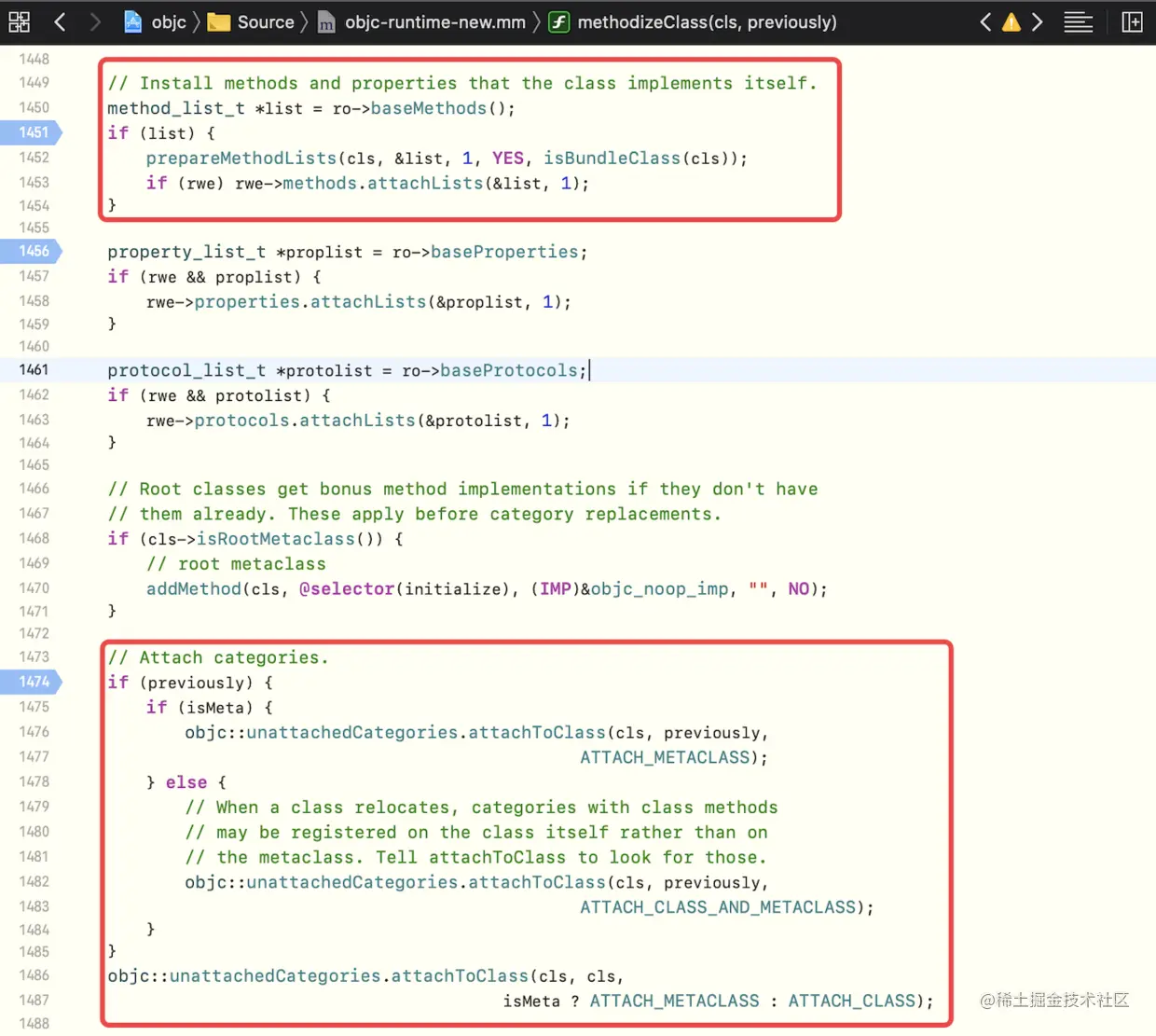Click the yellow warning issue icon

click(x=1011, y=21)
